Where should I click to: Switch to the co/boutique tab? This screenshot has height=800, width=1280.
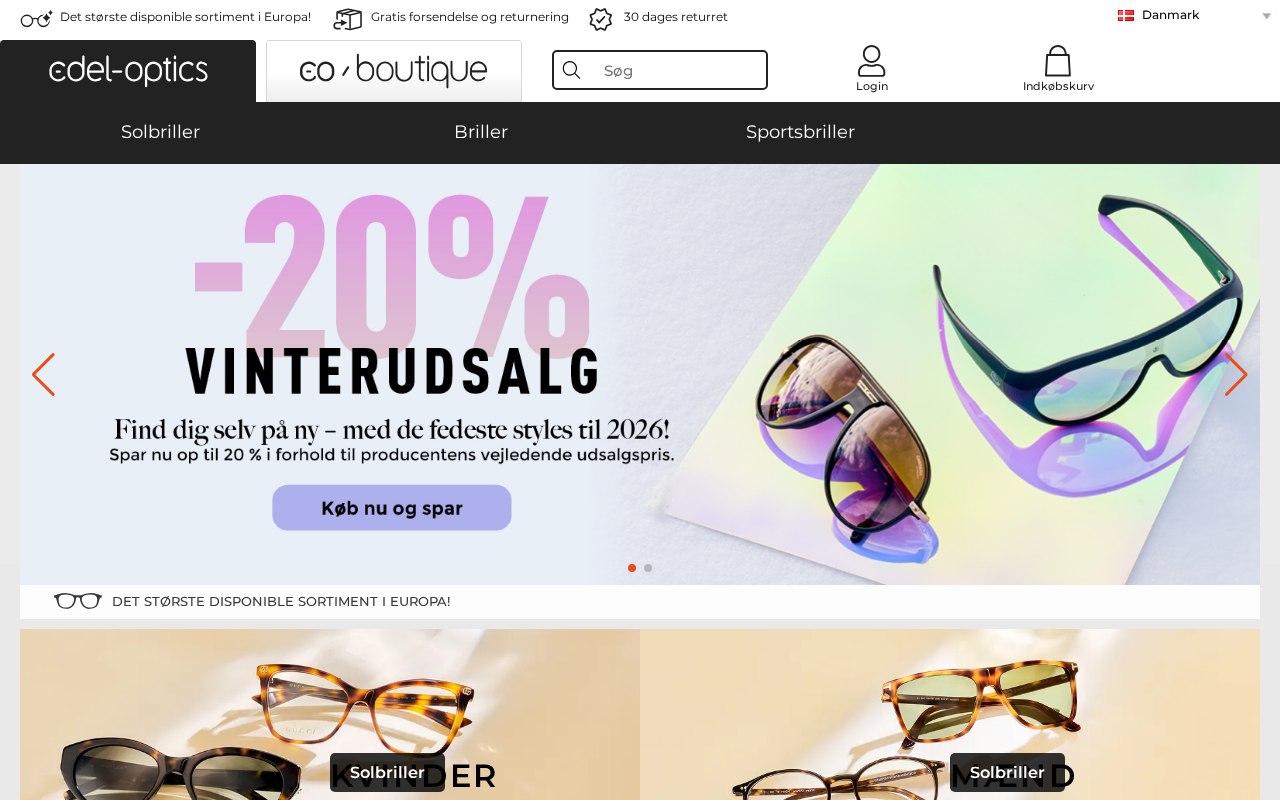pyautogui.click(x=394, y=71)
